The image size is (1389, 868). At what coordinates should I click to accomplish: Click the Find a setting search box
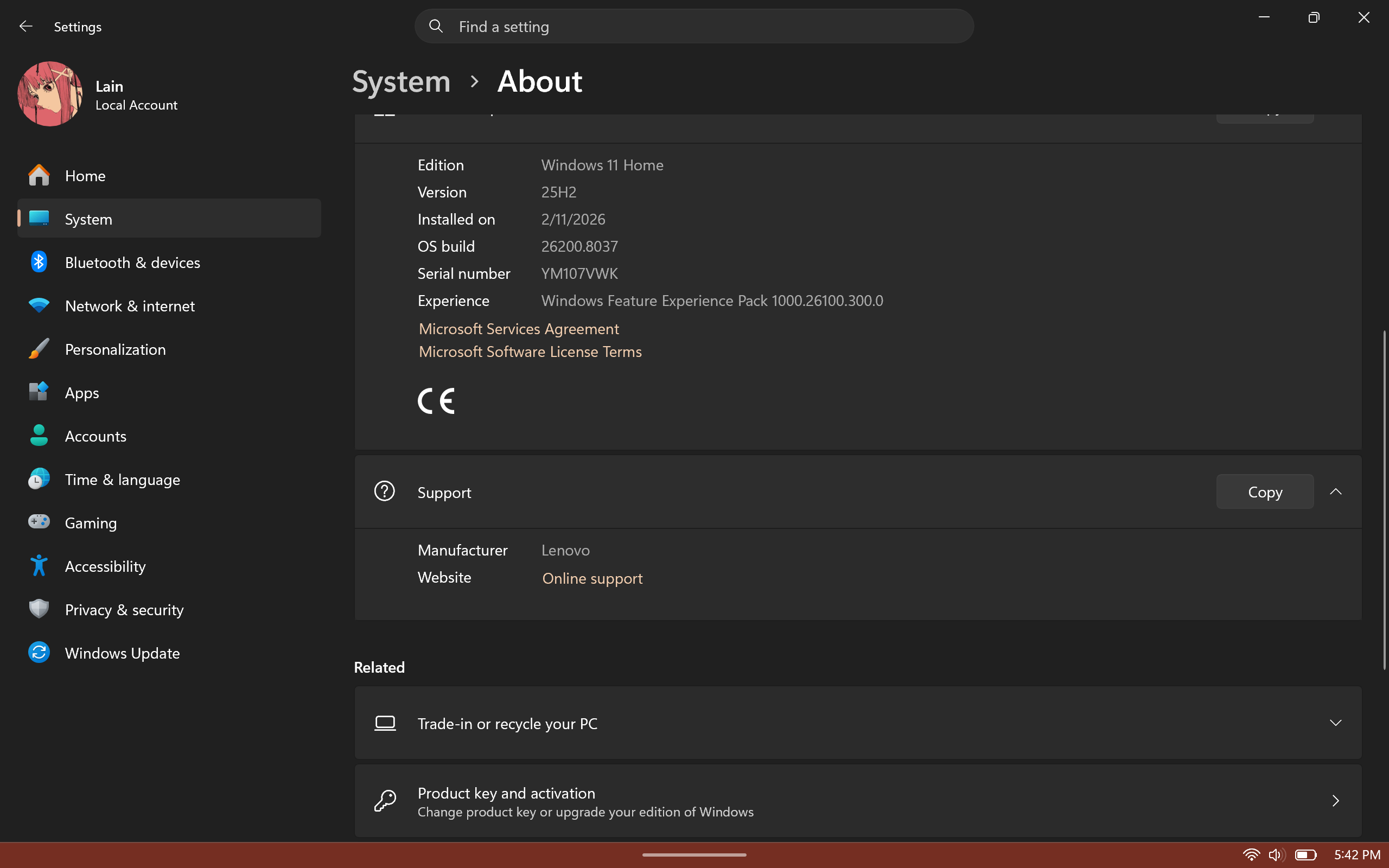pos(706,27)
